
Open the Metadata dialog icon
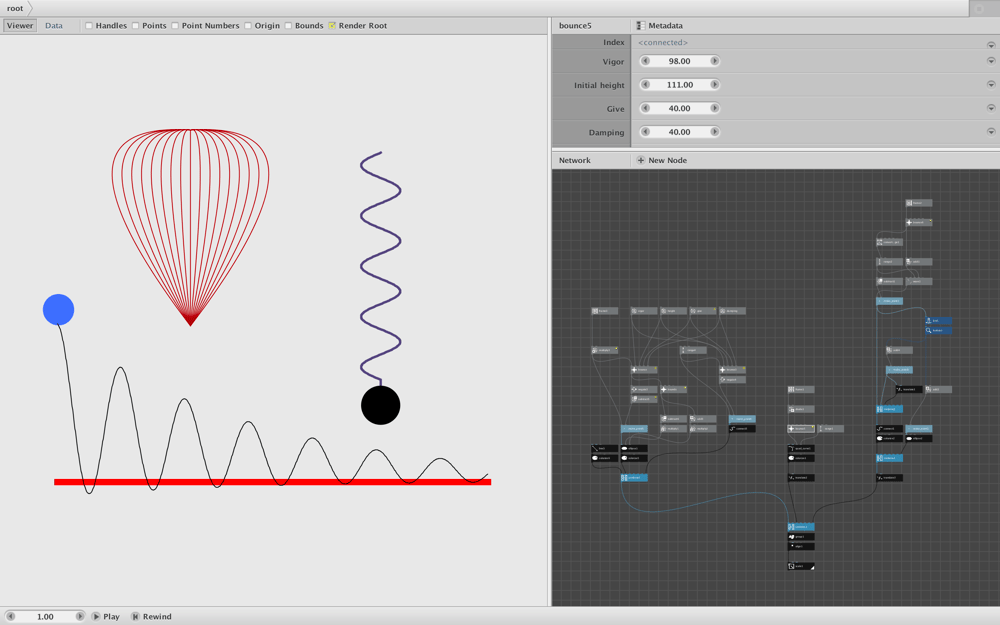[641, 26]
